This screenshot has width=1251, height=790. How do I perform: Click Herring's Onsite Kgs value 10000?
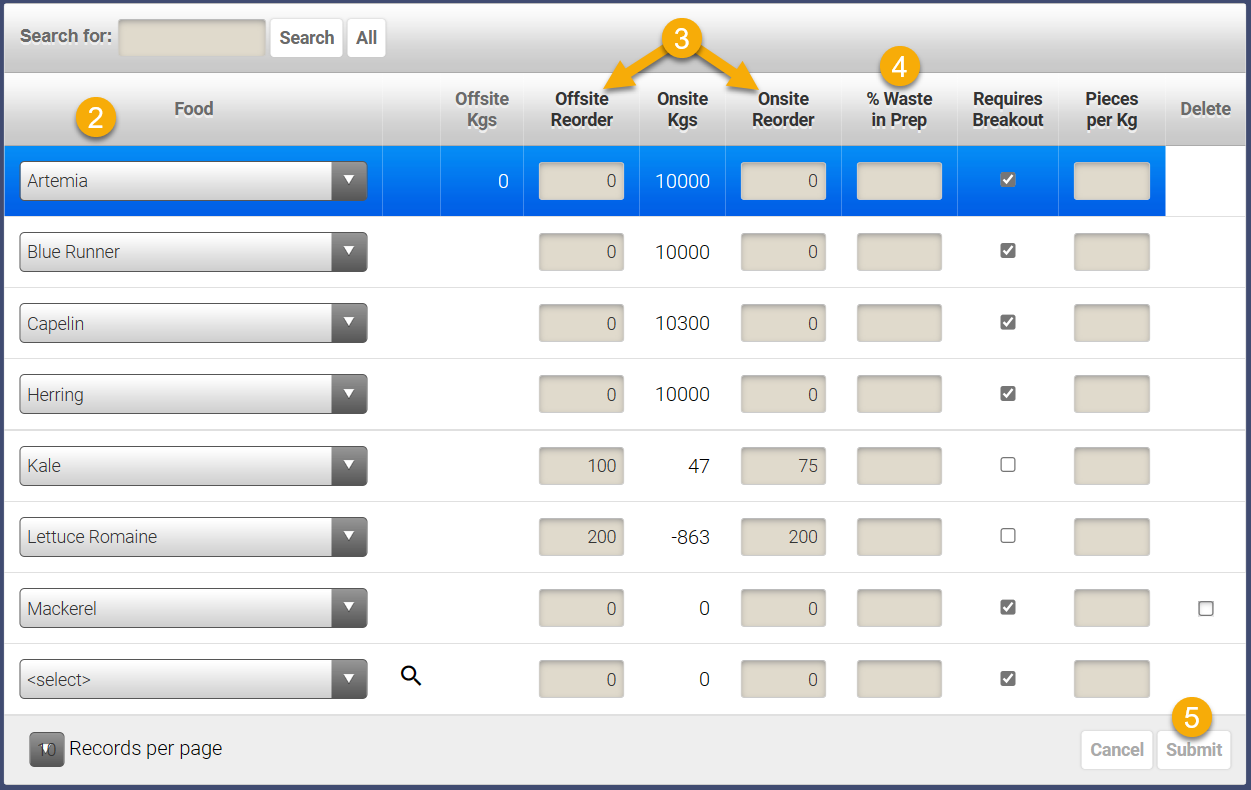[x=682, y=394]
